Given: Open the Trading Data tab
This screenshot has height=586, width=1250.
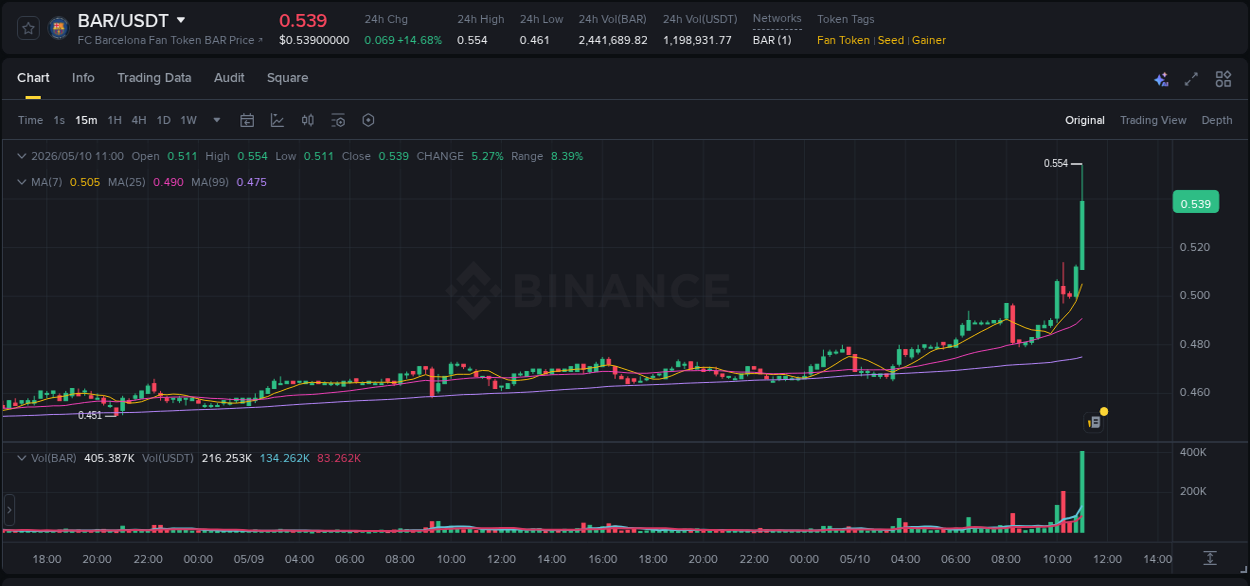Looking at the screenshot, I should pos(154,78).
